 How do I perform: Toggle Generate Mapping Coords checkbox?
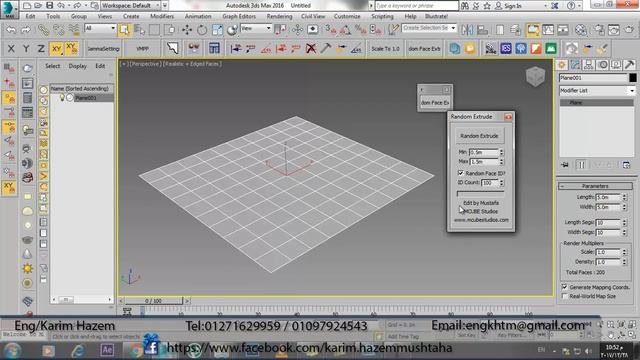pos(564,287)
